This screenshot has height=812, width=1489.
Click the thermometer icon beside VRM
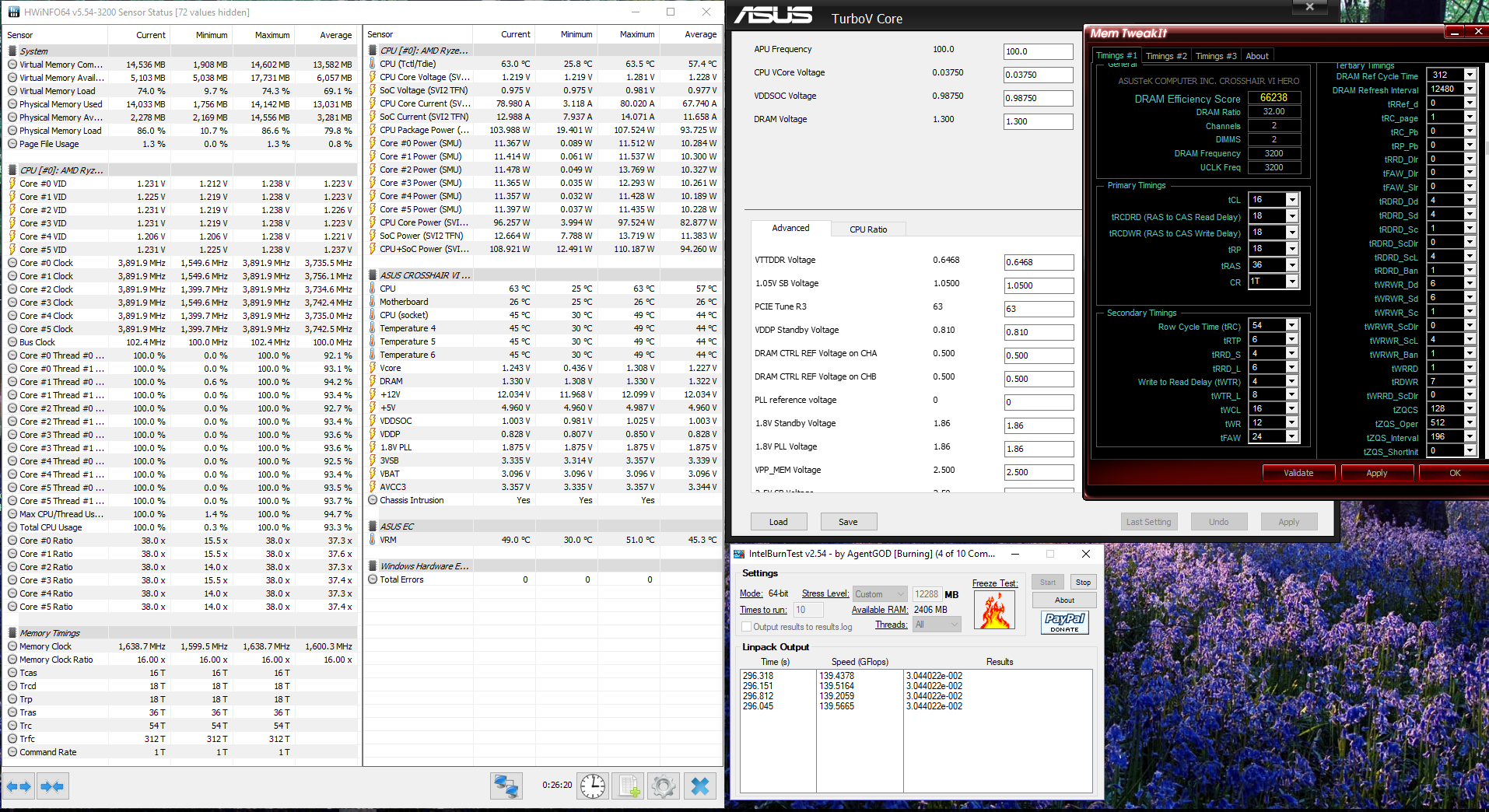click(x=373, y=540)
